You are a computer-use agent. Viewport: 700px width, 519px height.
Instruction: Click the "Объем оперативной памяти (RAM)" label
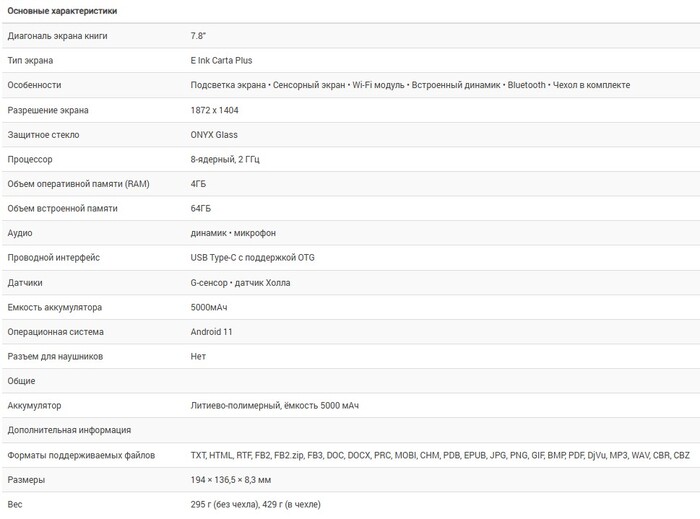[x=78, y=184]
